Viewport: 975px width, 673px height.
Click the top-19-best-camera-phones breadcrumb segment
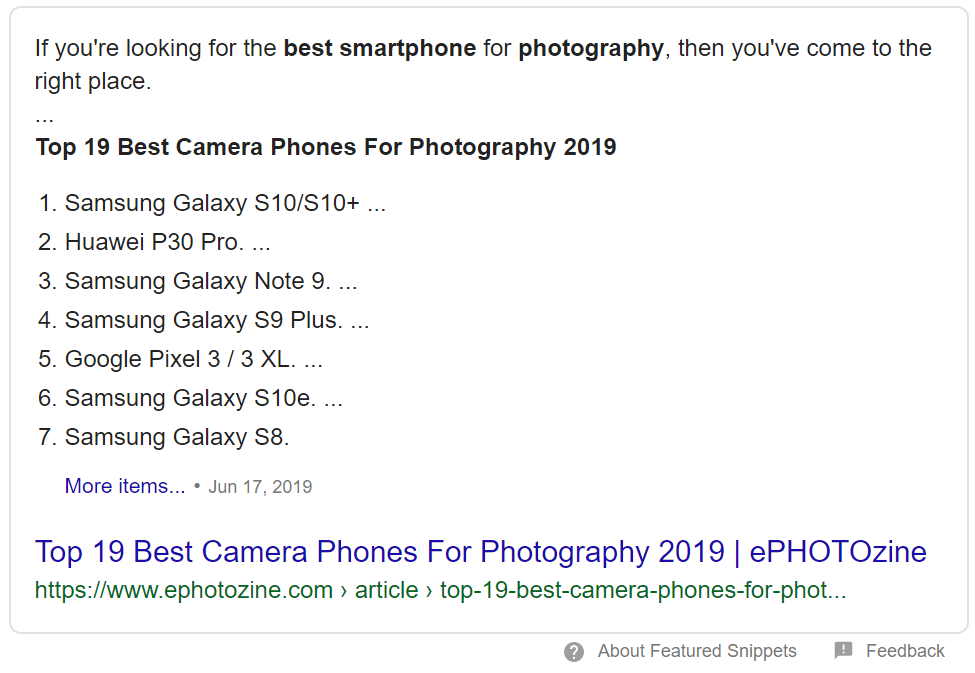643,590
